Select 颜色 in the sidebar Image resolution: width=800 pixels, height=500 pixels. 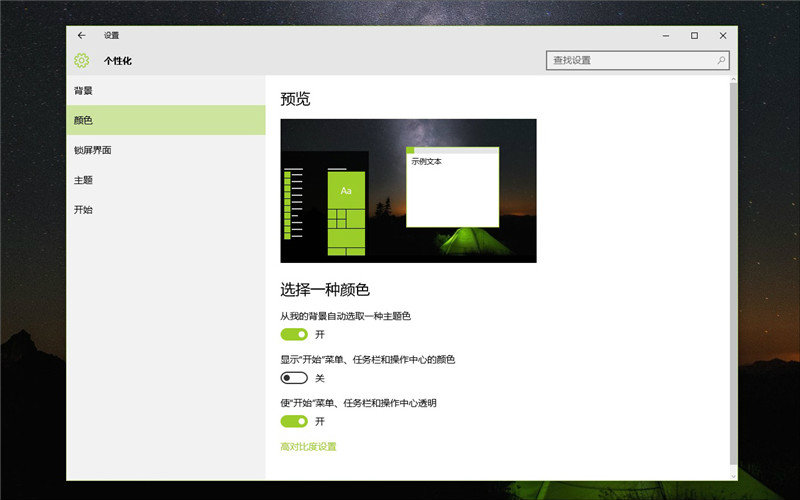[84, 120]
